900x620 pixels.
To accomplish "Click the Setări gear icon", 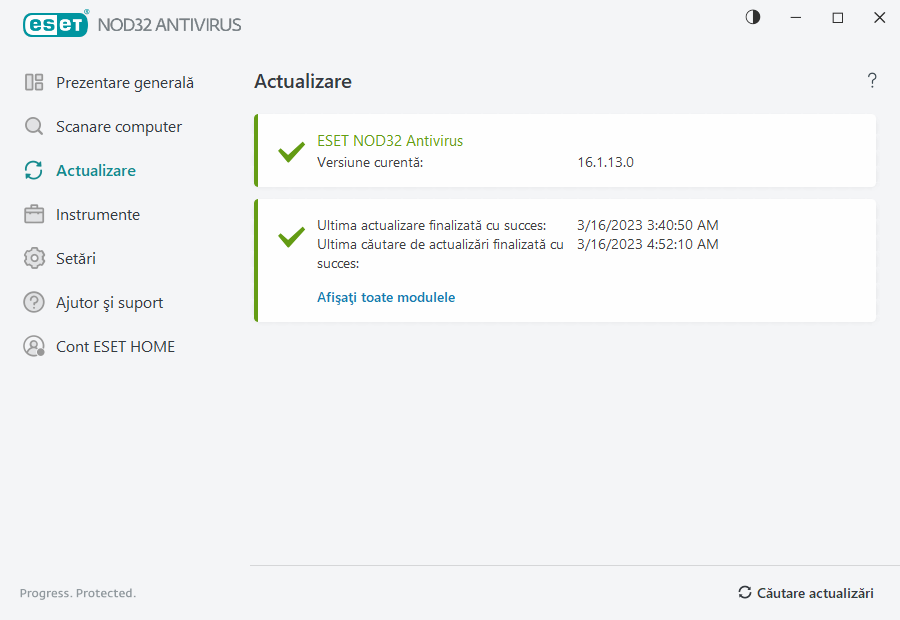I will pos(34,259).
